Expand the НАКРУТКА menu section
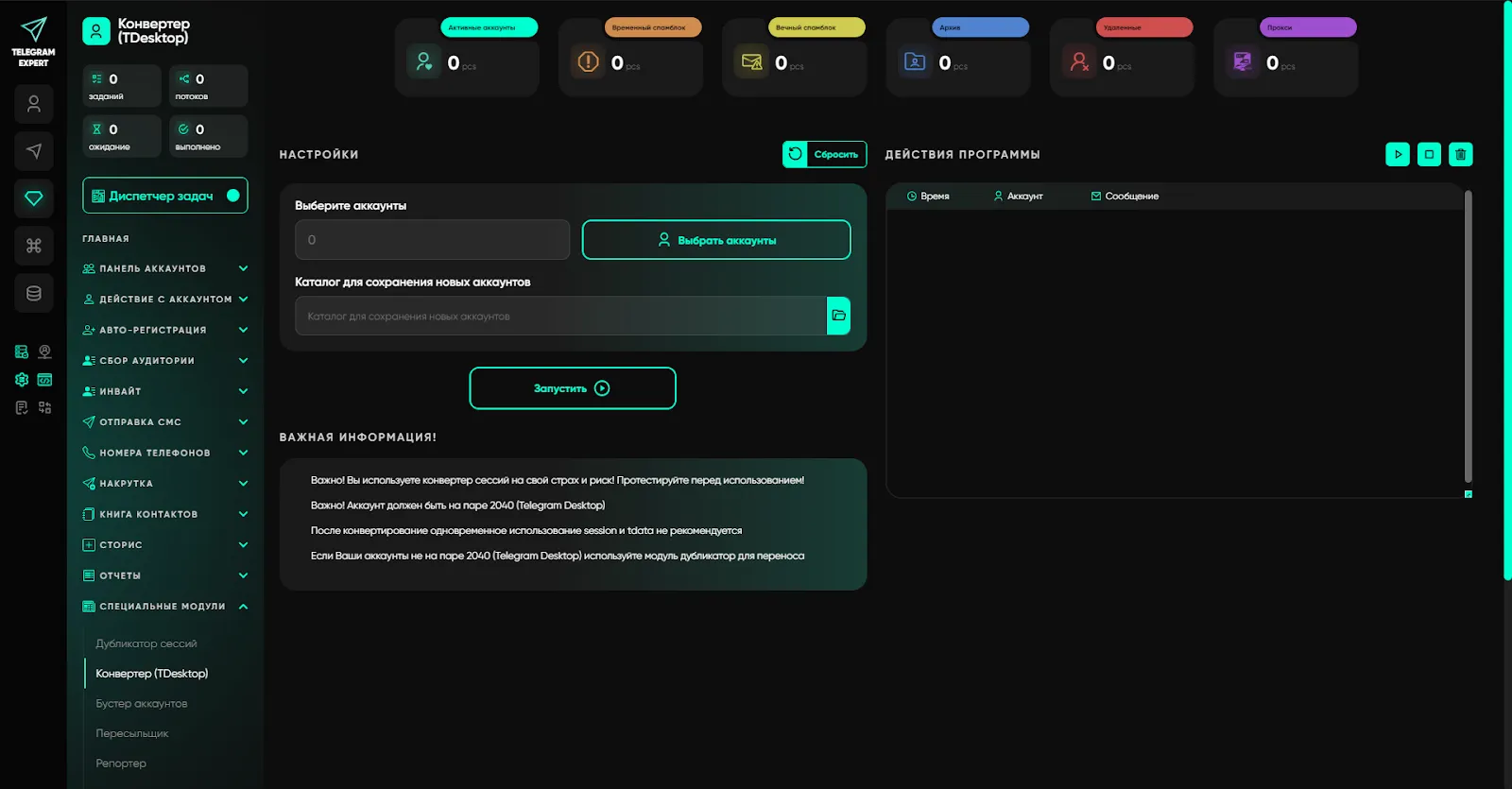Viewport: 1512px width, 789px height. [x=164, y=484]
